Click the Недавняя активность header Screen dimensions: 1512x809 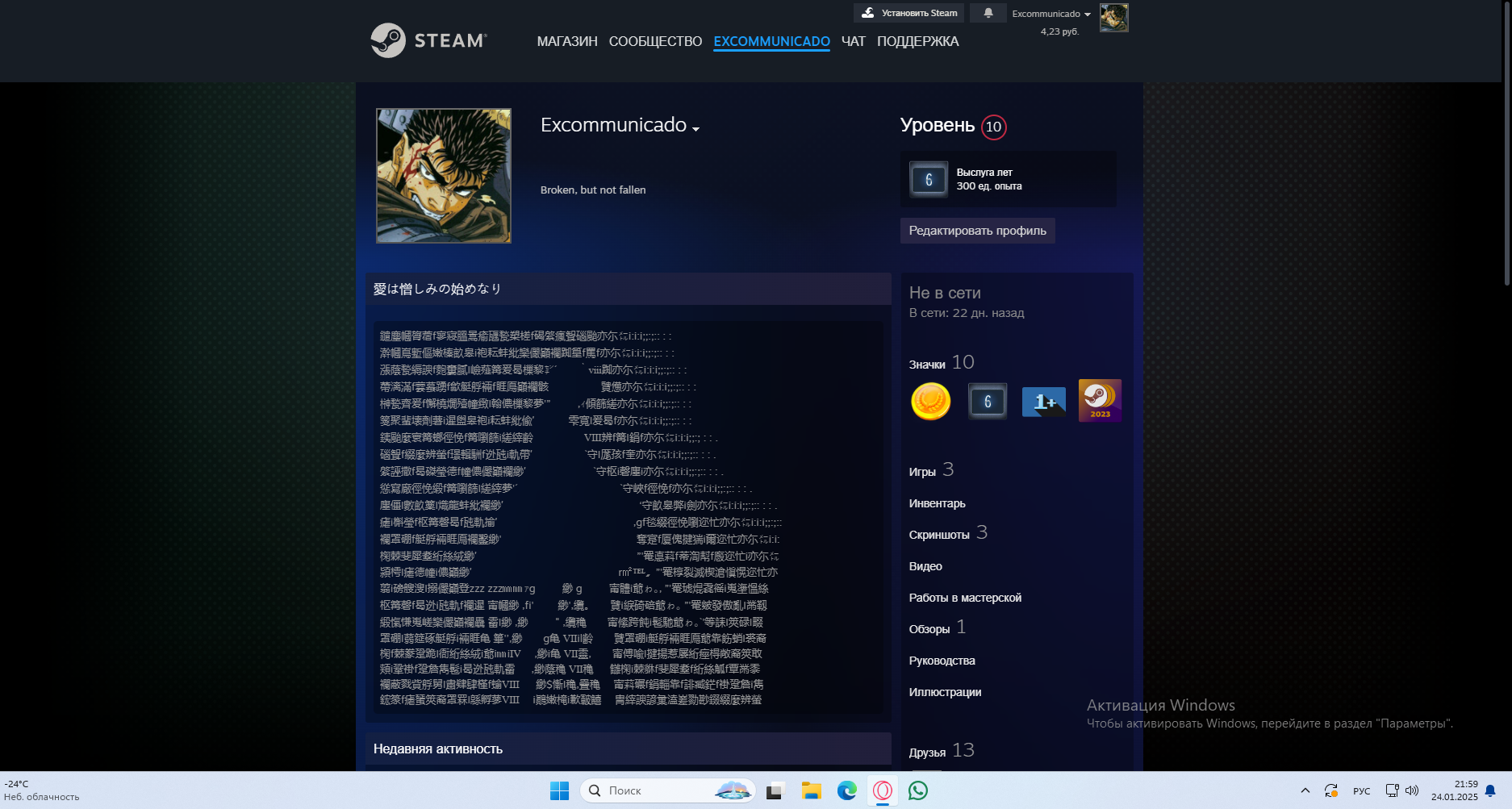click(x=438, y=749)
